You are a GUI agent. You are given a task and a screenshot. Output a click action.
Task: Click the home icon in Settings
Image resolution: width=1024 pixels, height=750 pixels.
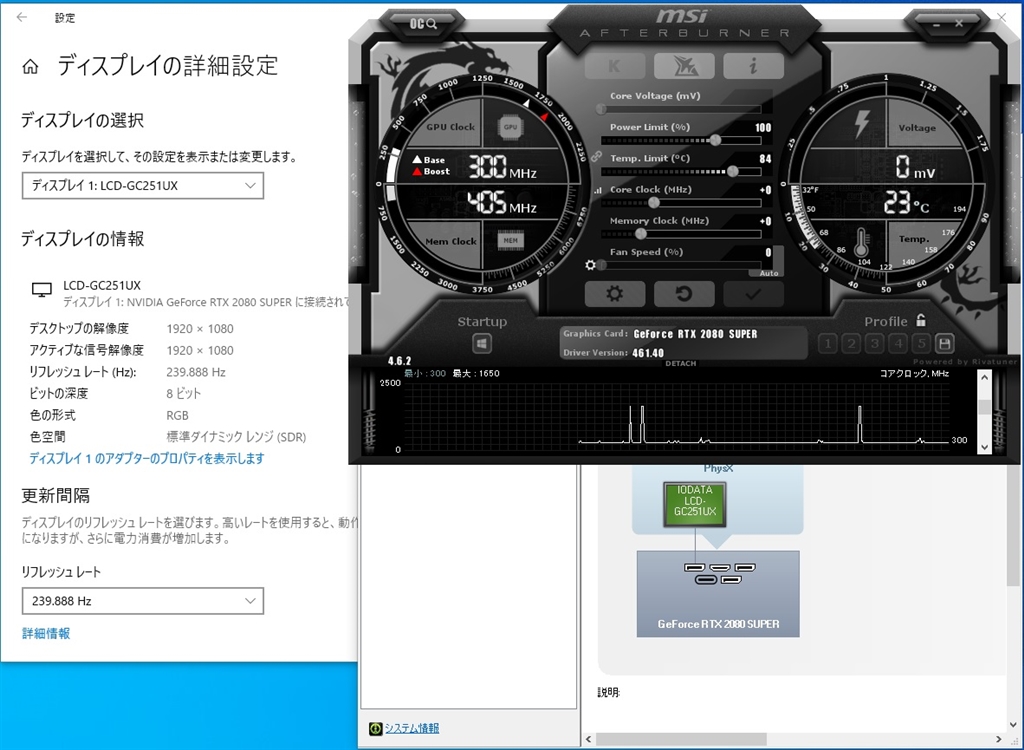pos(30,66)
